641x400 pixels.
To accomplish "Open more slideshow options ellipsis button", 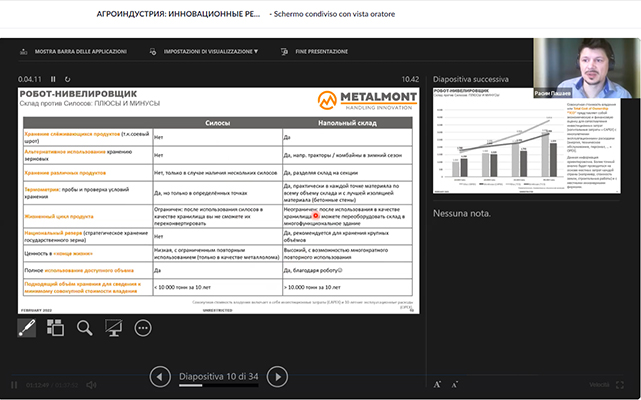I will (x=143, y=327).
